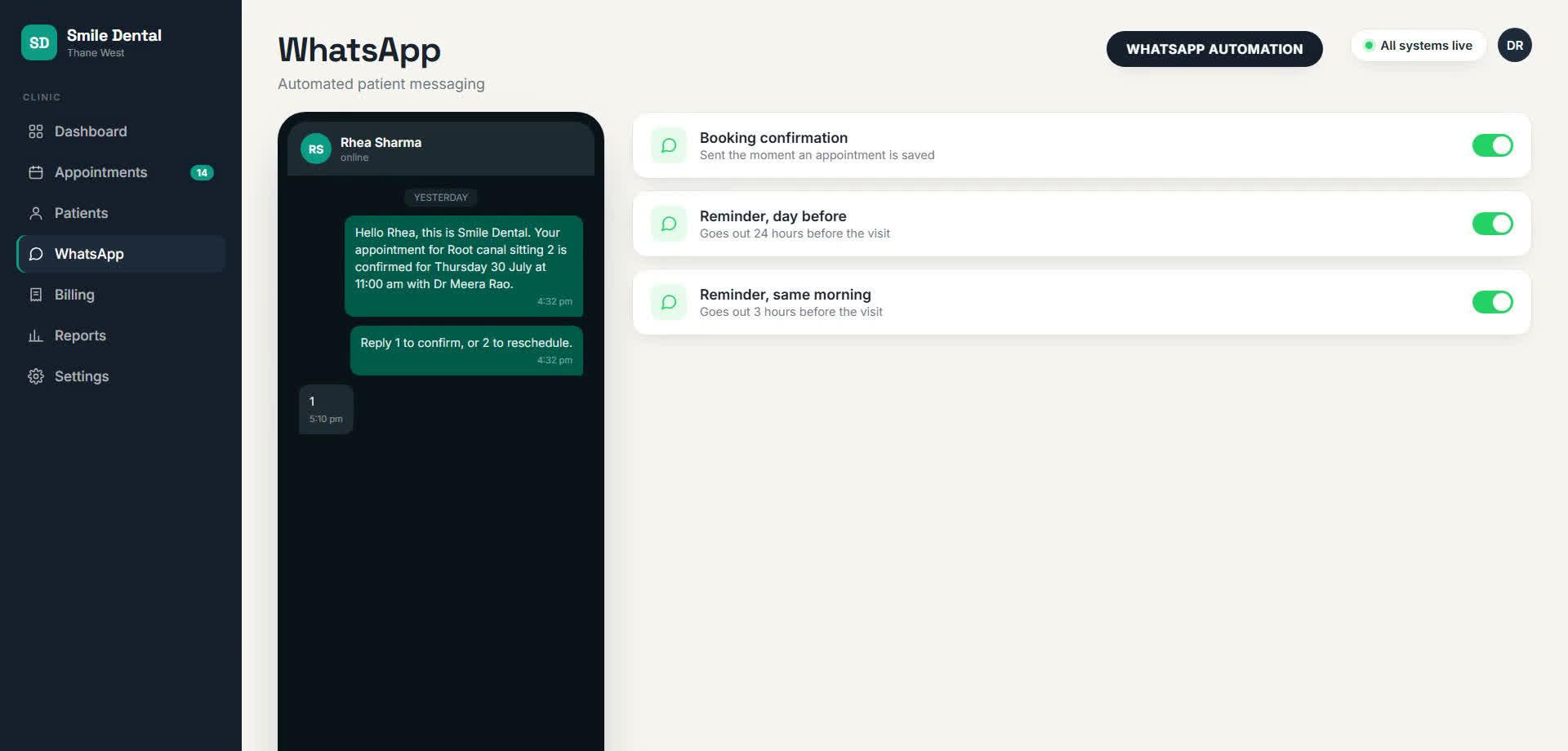Click the 14 badge beside Appointments

tap(202, 172)
